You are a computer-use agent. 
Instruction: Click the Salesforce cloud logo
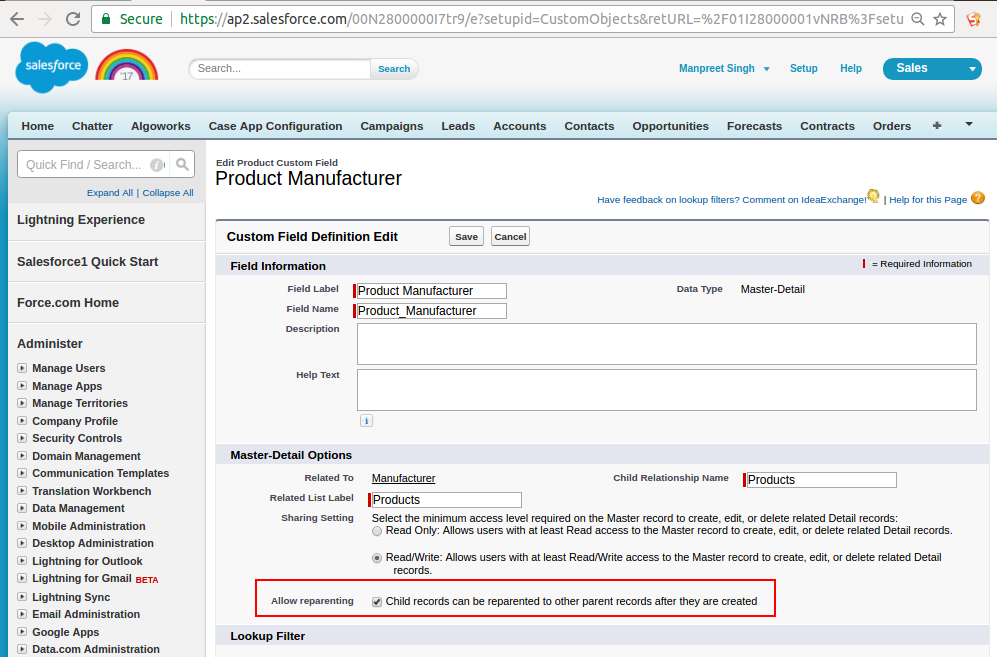click(x=52, y=68)
